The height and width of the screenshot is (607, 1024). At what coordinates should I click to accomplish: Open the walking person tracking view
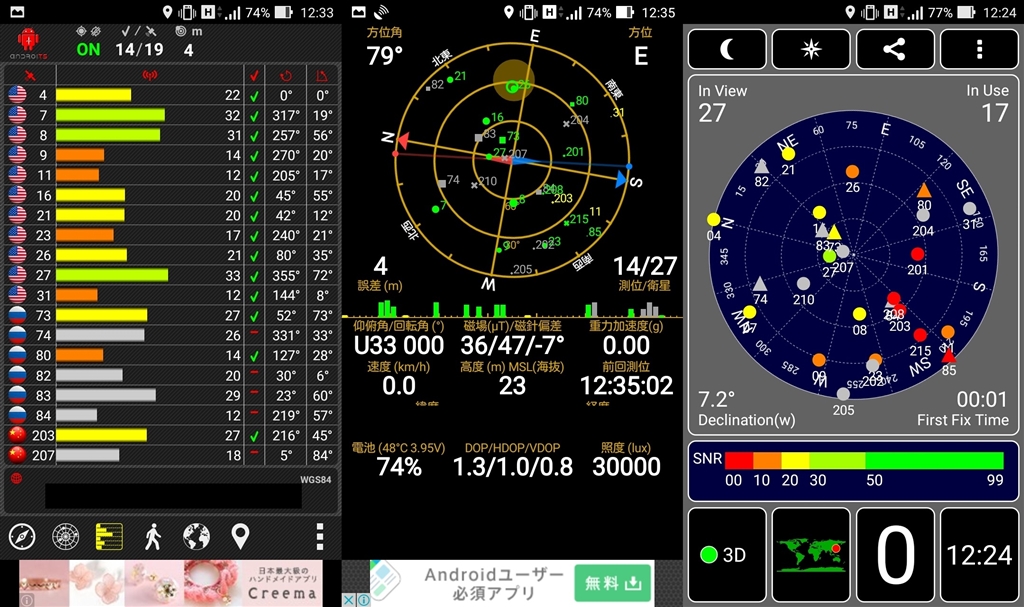[x=153, y=536]
